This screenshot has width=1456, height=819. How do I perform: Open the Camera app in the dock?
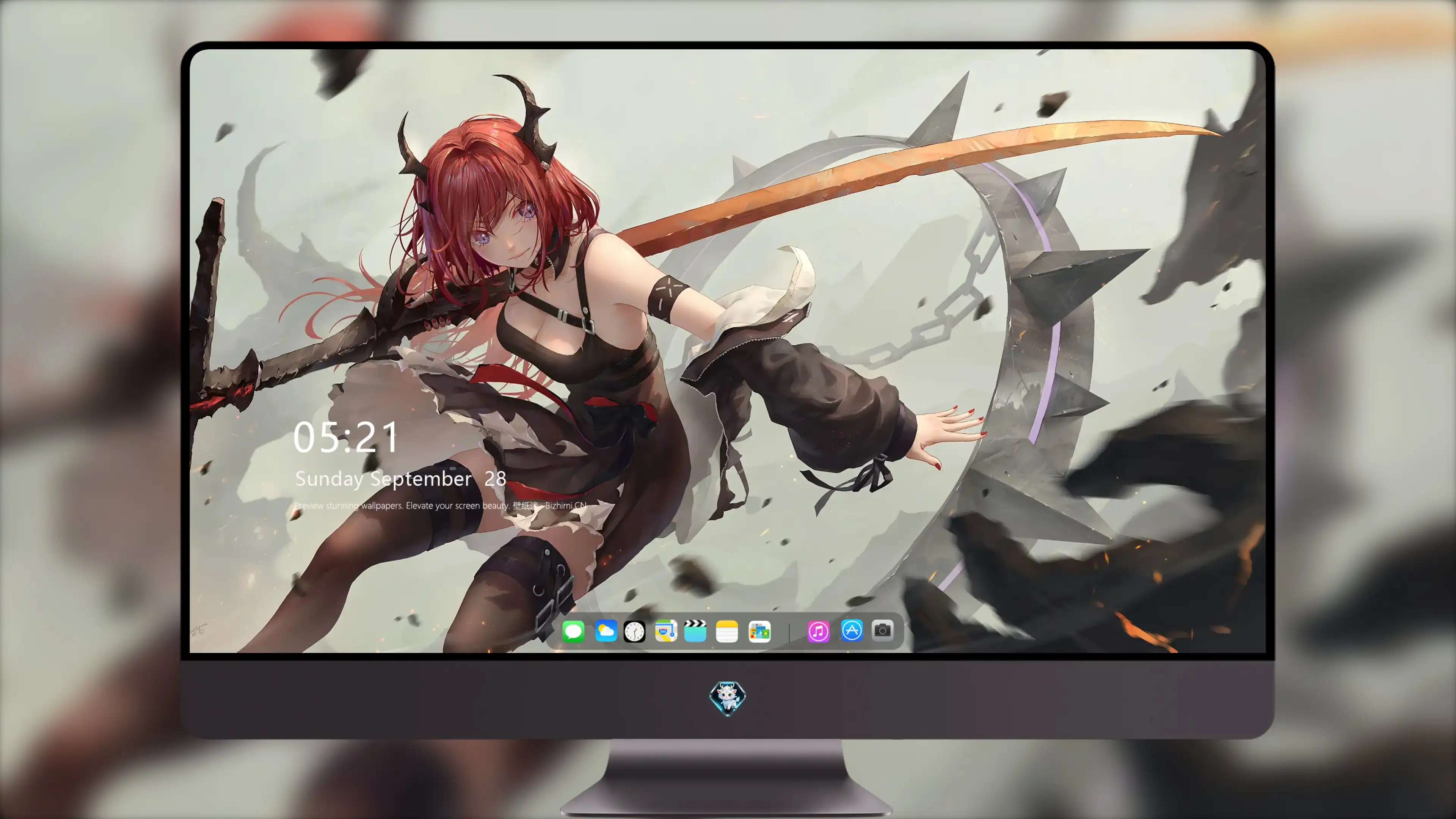pyautogui.click(x=882, y=630)
